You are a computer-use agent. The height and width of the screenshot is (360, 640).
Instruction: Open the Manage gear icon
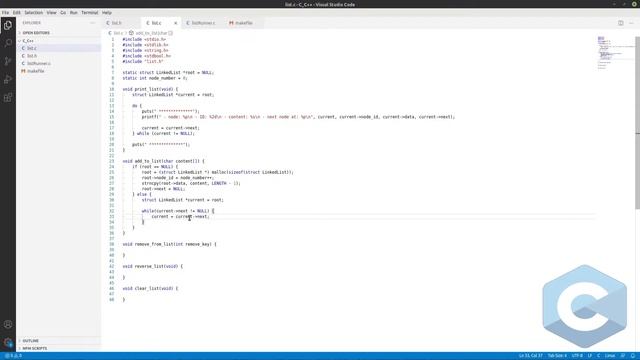coord(8,342)
